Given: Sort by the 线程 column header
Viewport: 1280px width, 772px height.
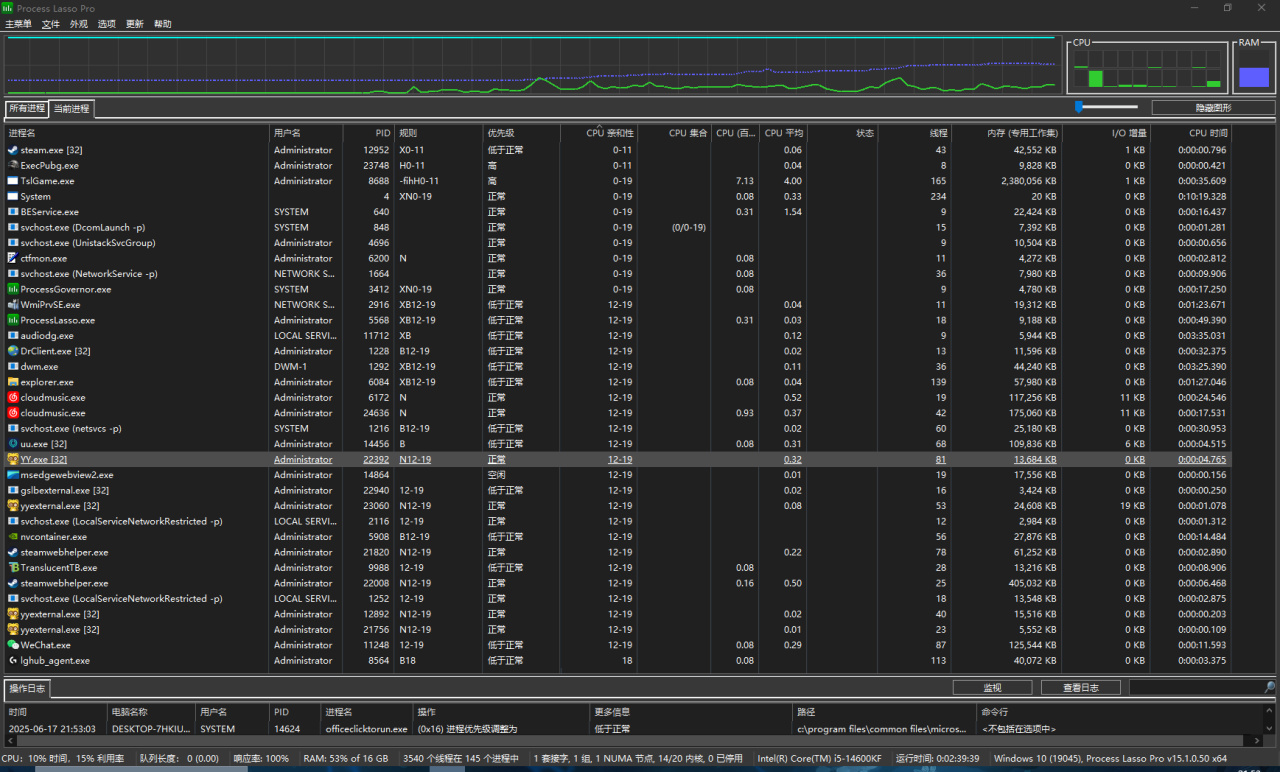Looking at the screenshot, I should point(915,133).
